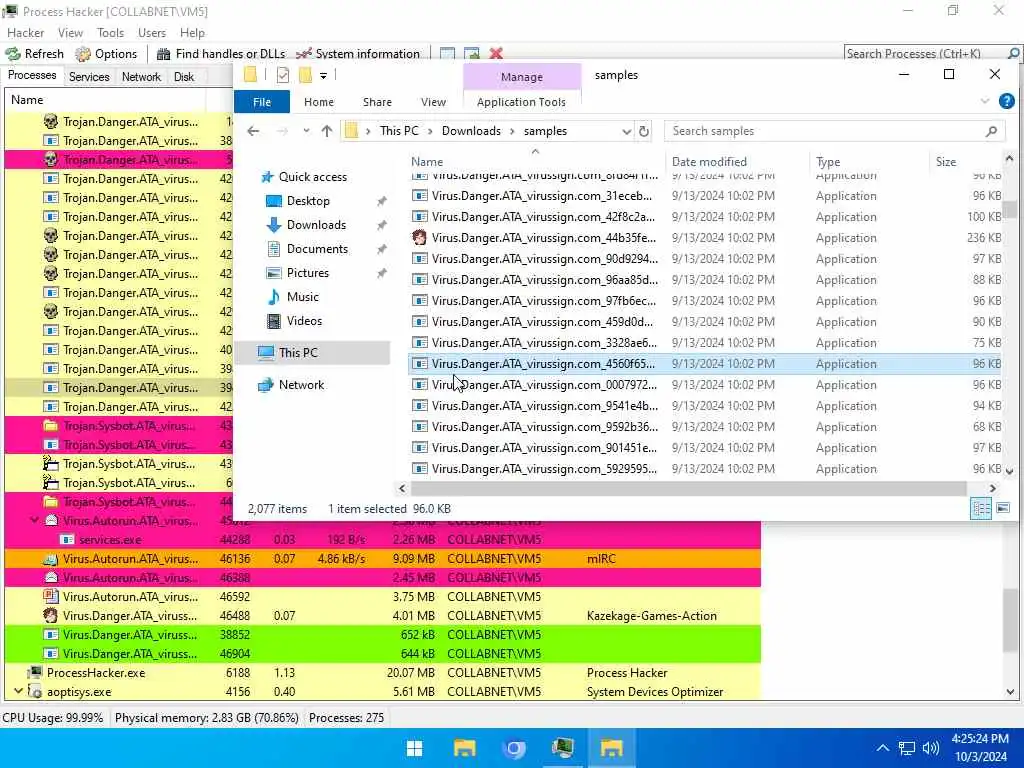Click This PC in the address breadcrumb
Screen dimensions: 1024x768
[399, 131]
